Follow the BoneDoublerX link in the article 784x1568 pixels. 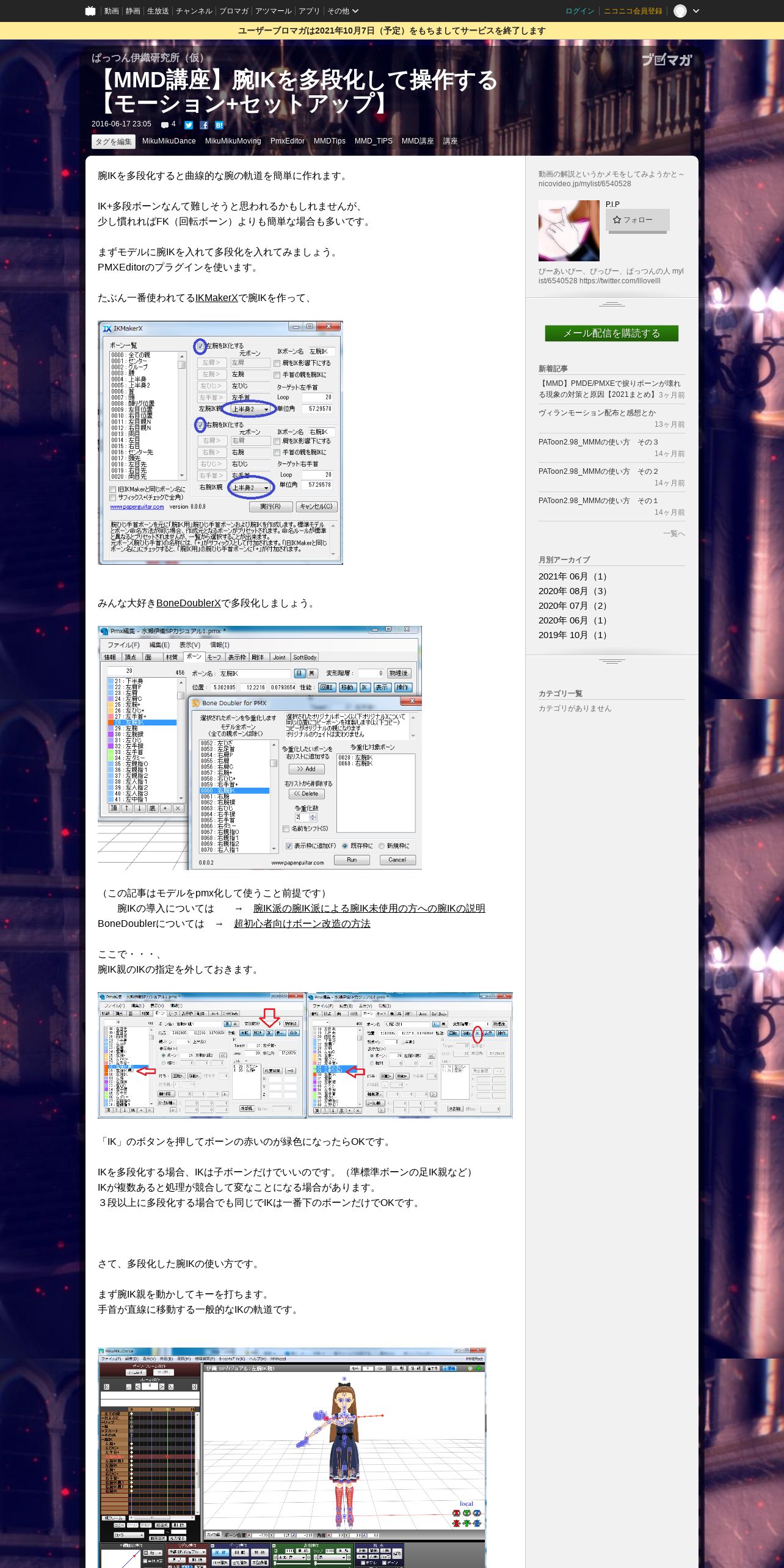pos(189,603)
